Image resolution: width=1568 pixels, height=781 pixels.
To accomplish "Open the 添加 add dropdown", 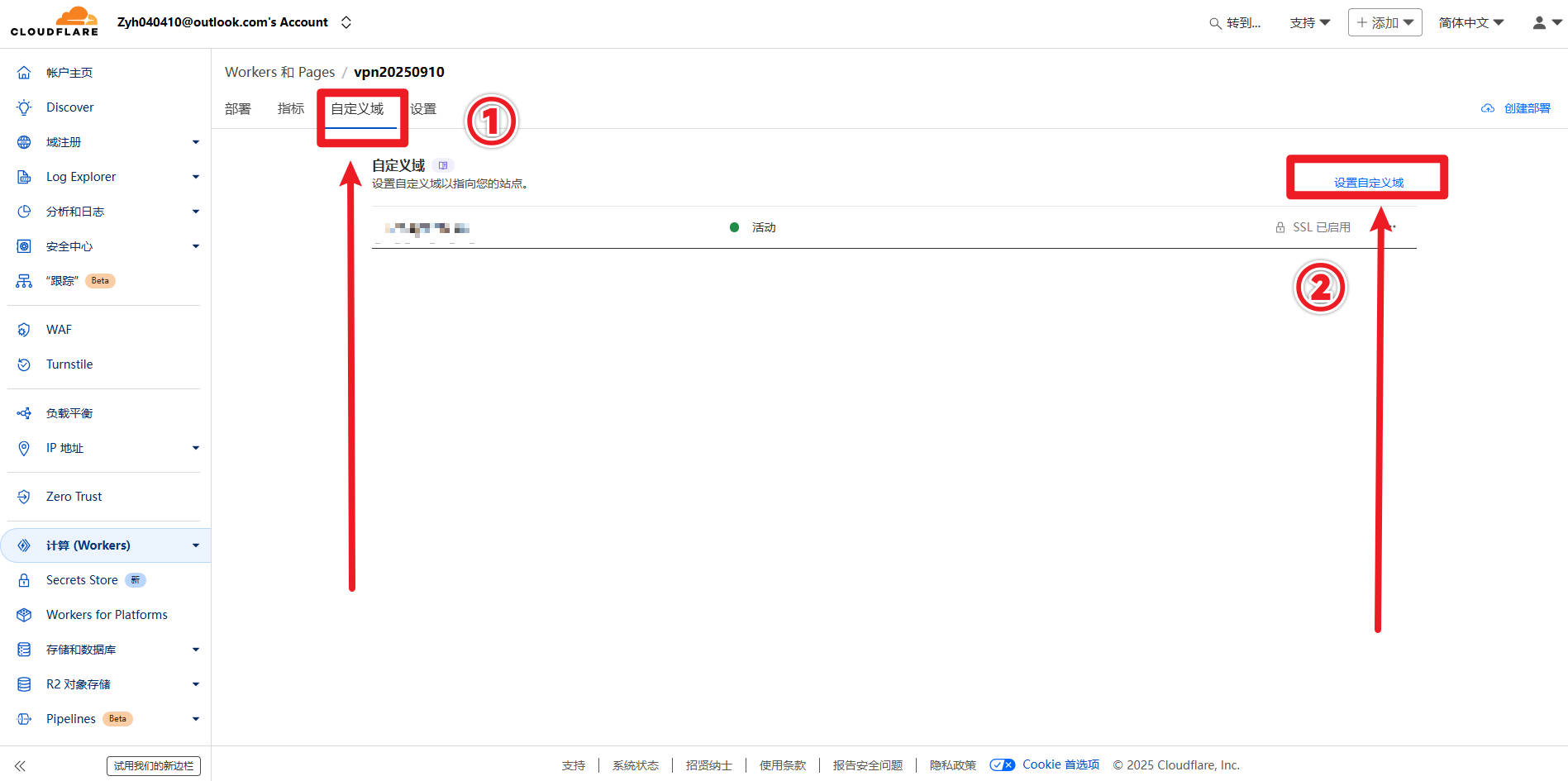I will (x=1385, y=22).
